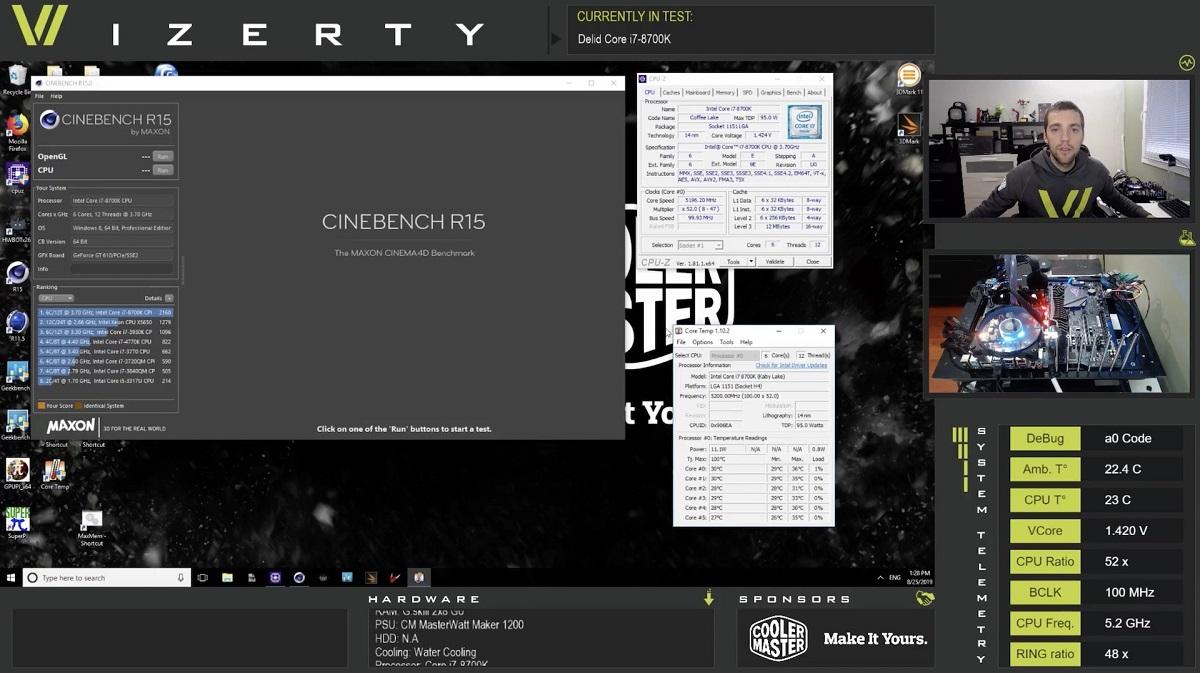Screen dimensions: 1200x673
Task: Switch to the Bench tab in CPU-Z
Action: (793, 92)
